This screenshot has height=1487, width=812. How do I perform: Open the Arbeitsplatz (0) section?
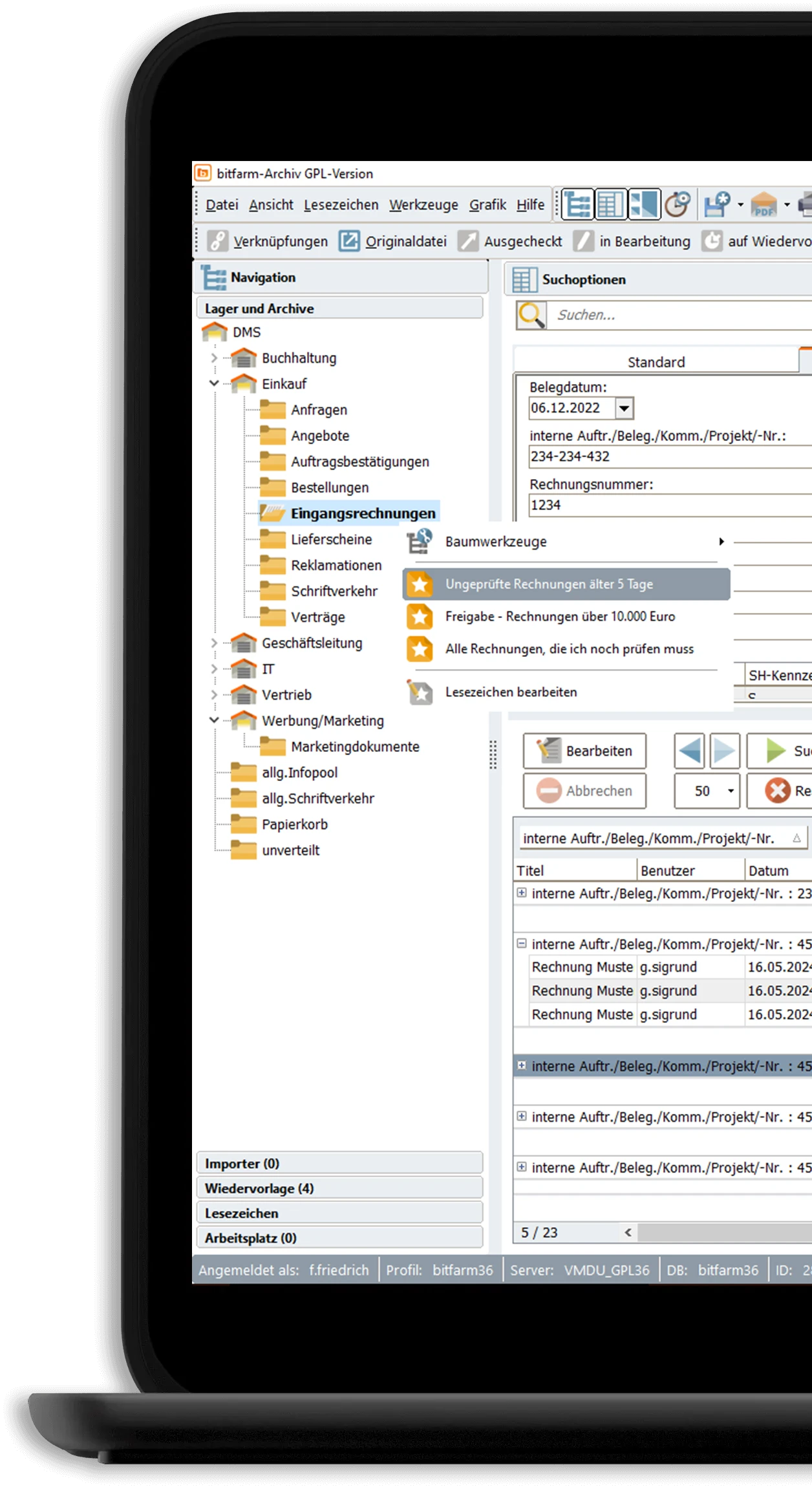click(339, 1238)
